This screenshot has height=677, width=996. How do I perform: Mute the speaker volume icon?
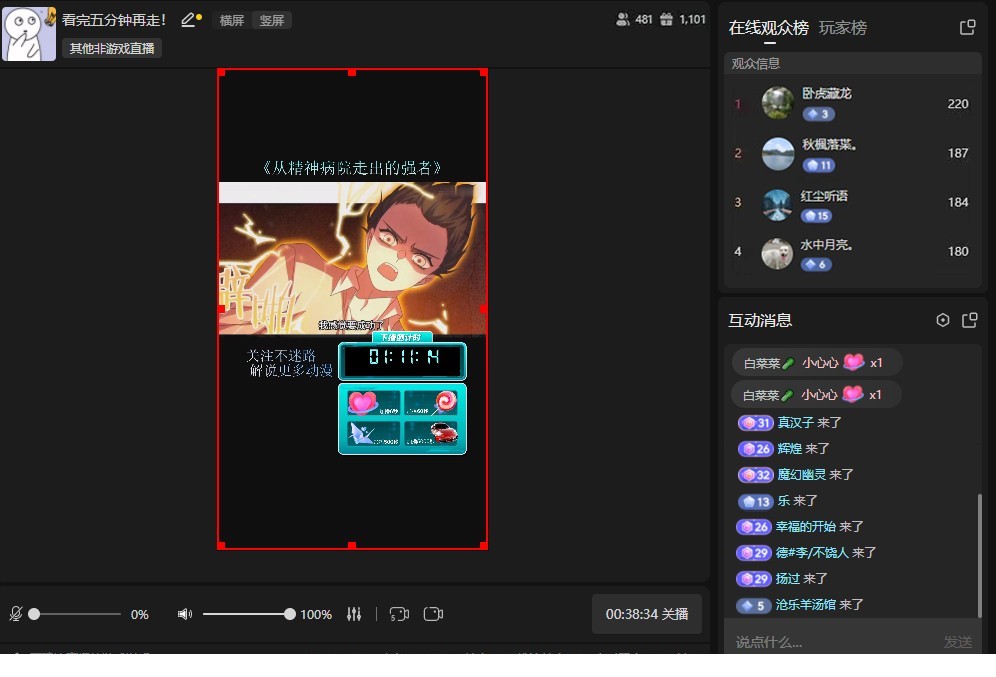[185, 614]
